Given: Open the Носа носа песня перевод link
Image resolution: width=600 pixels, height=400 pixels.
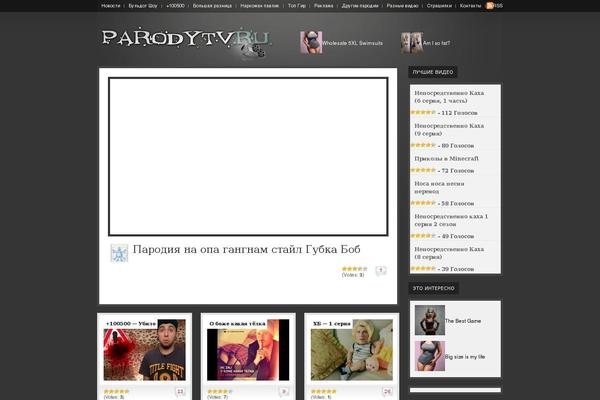Looking at the screenshot, I should tap(439, 187).
